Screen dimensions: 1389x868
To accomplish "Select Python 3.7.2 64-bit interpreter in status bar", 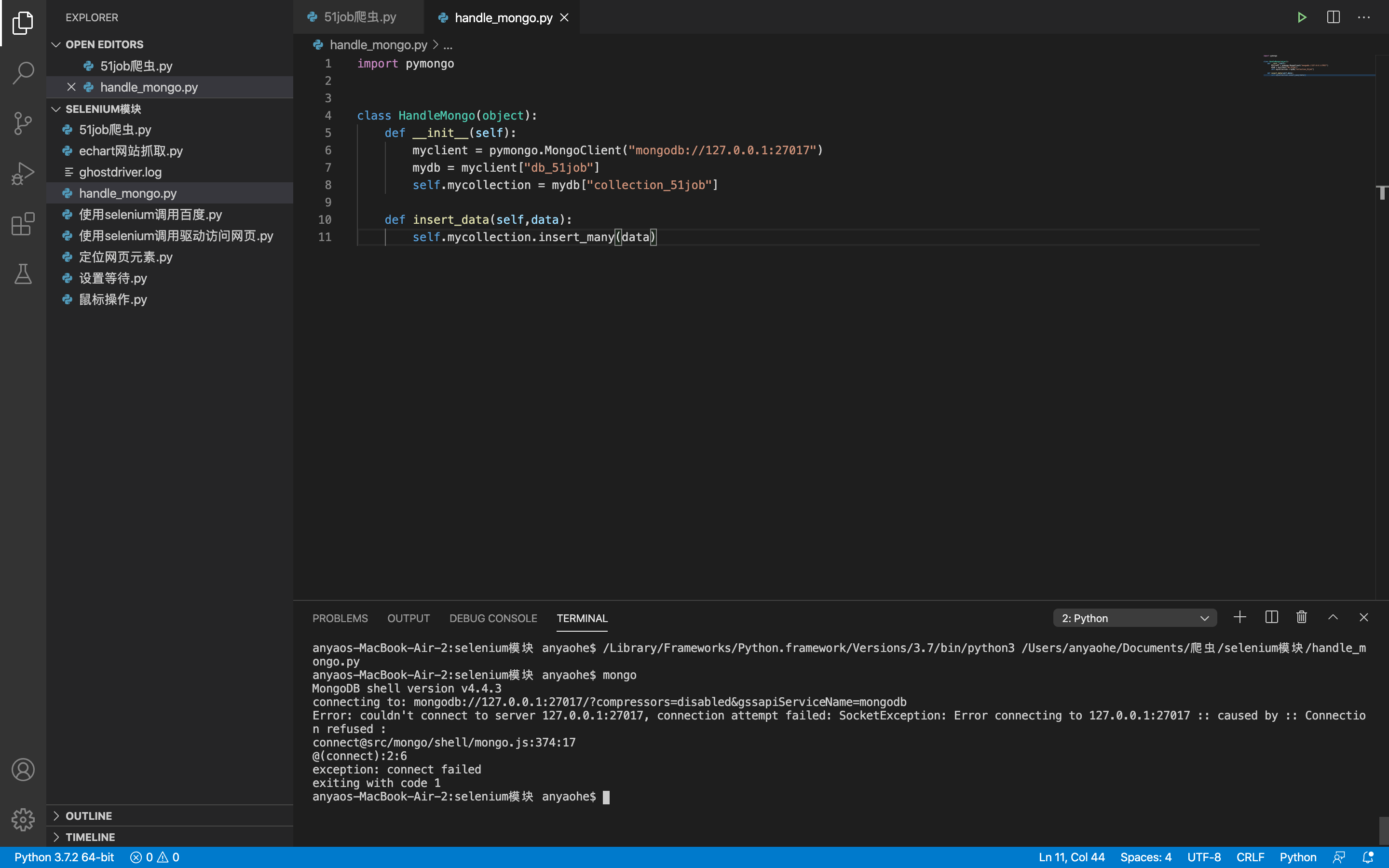I will [64, 857].
